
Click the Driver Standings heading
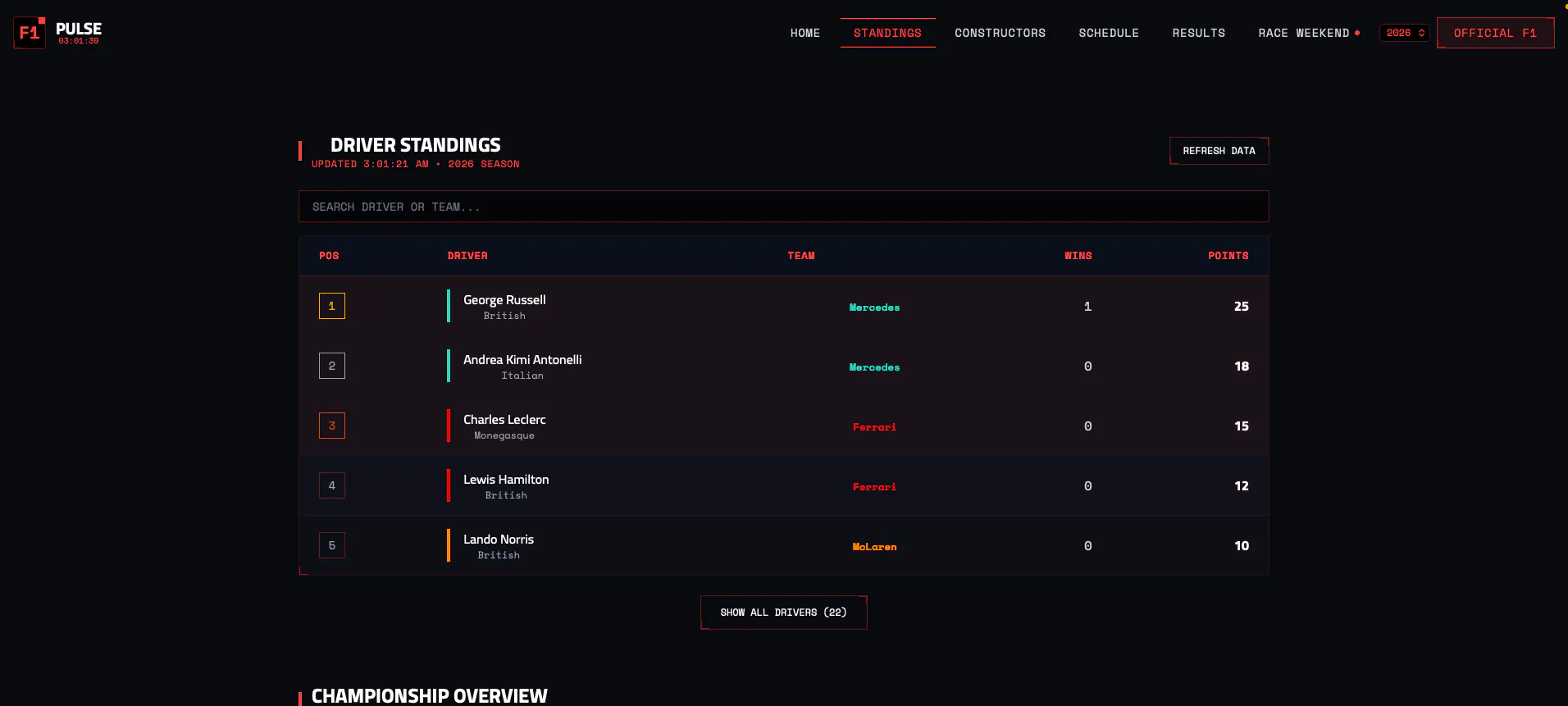point(416,145)
